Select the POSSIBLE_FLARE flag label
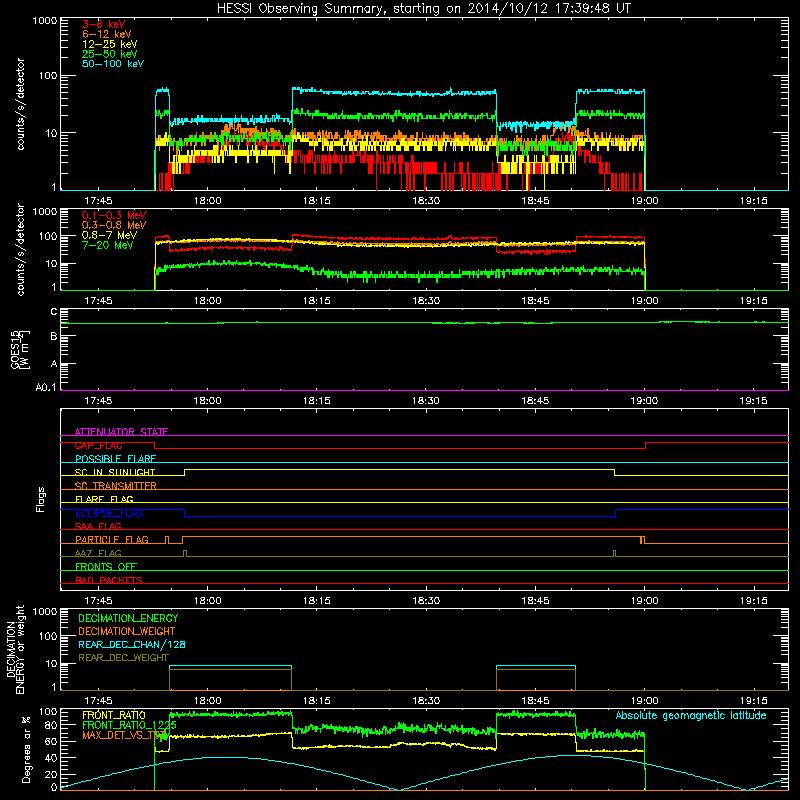The image size is (800, 800). pos(115,459)
